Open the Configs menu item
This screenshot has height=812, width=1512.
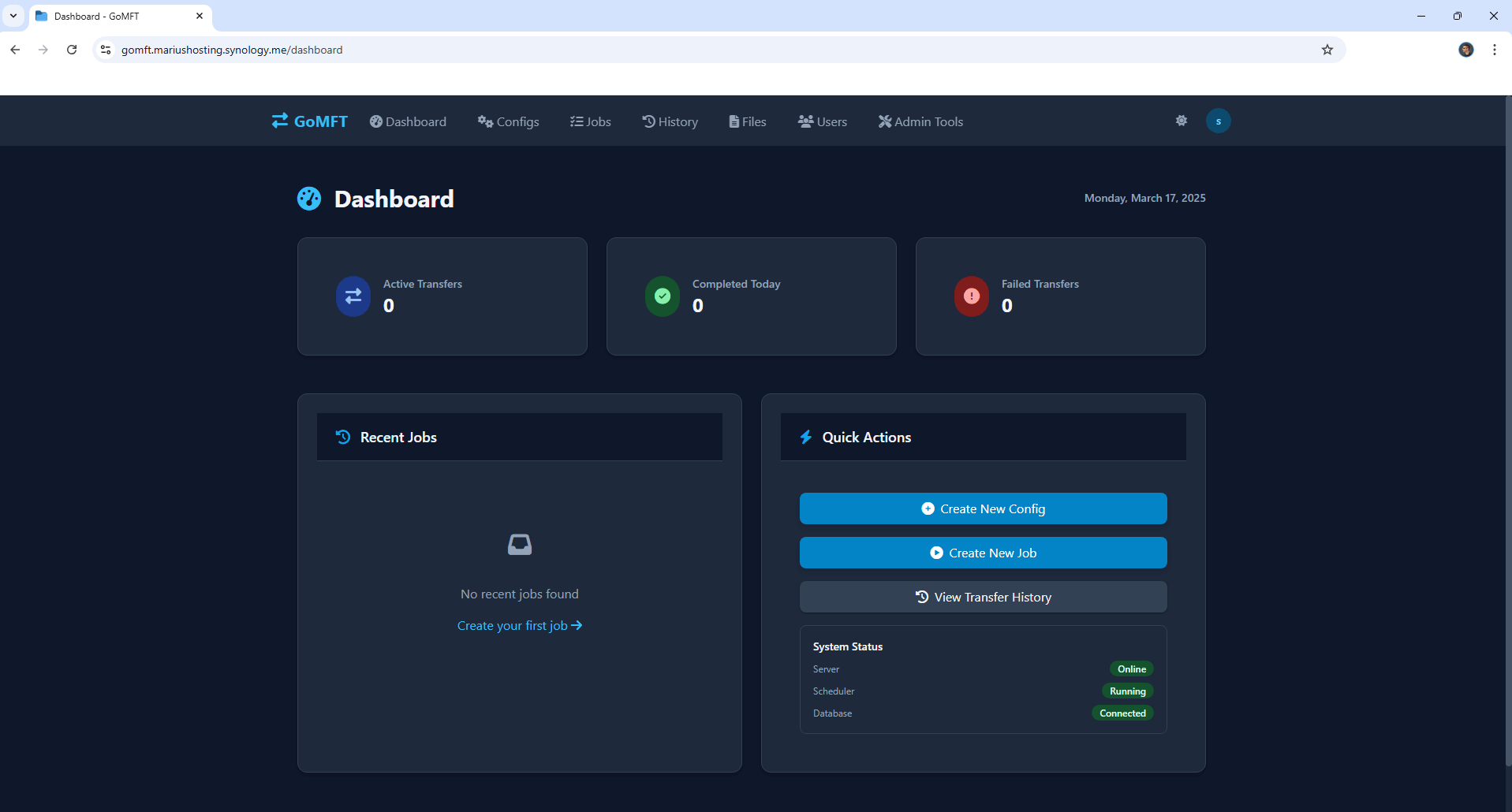click(508, 121)
